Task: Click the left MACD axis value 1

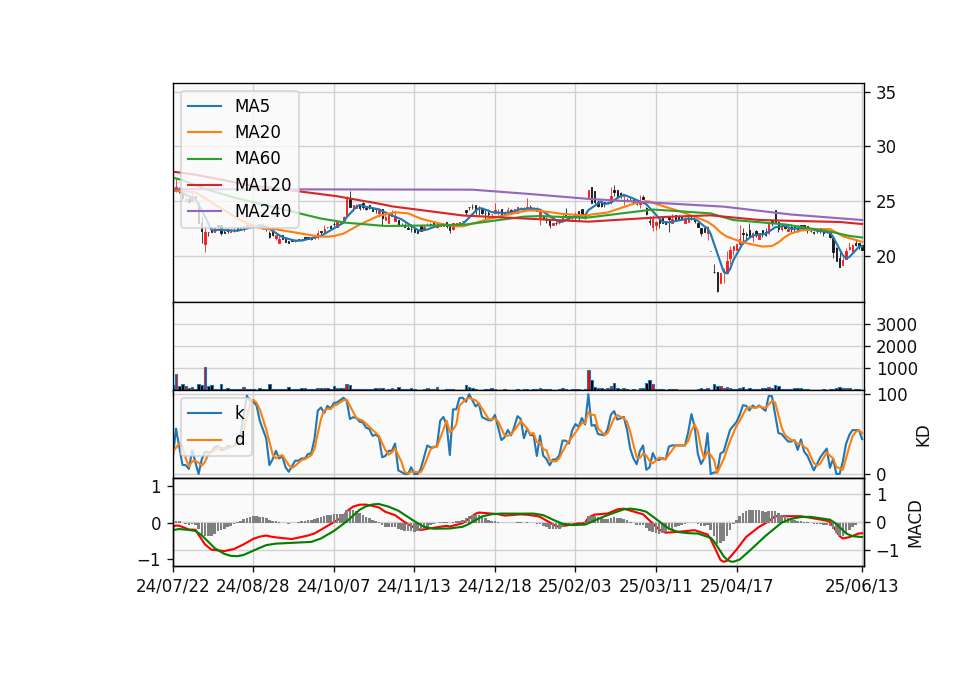Action: click(156, 487)
